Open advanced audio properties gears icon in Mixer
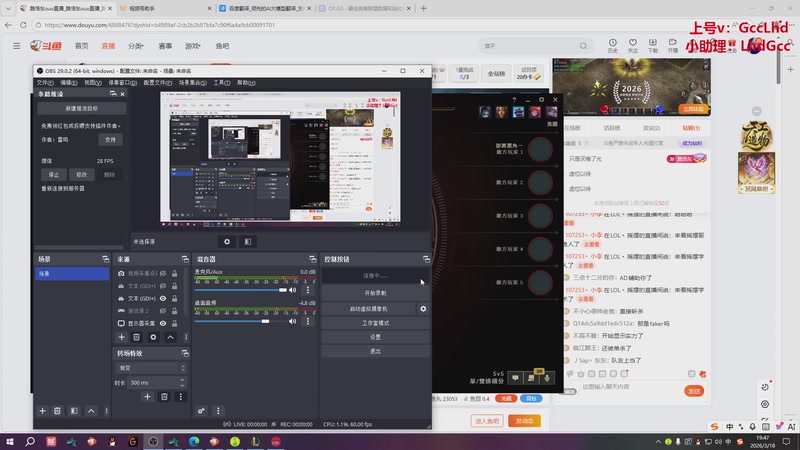 pyautogui.click(x=202, y=411)
